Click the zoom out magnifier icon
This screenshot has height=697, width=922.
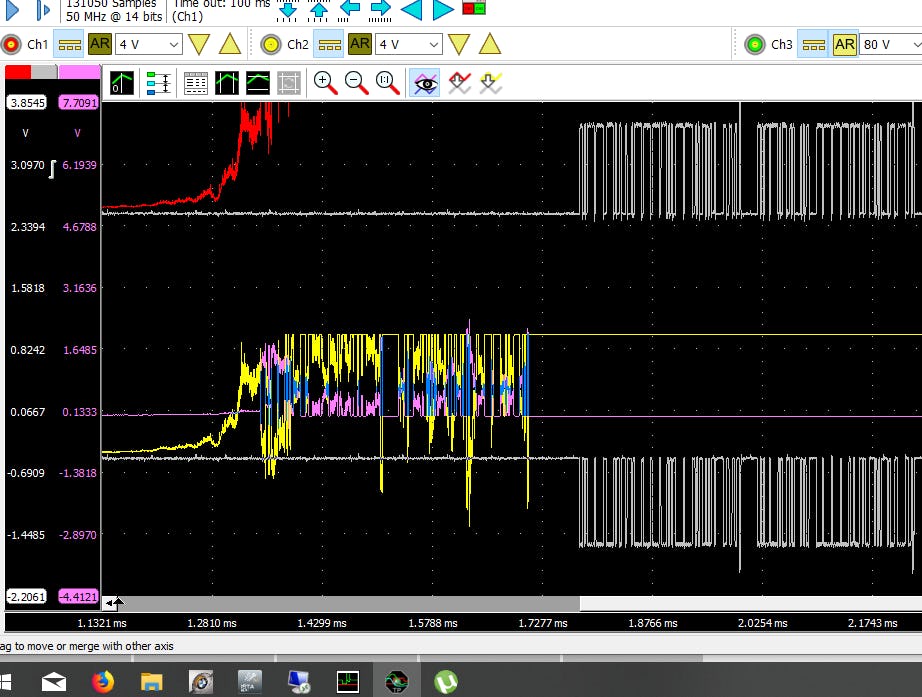[x=356, y=83]
